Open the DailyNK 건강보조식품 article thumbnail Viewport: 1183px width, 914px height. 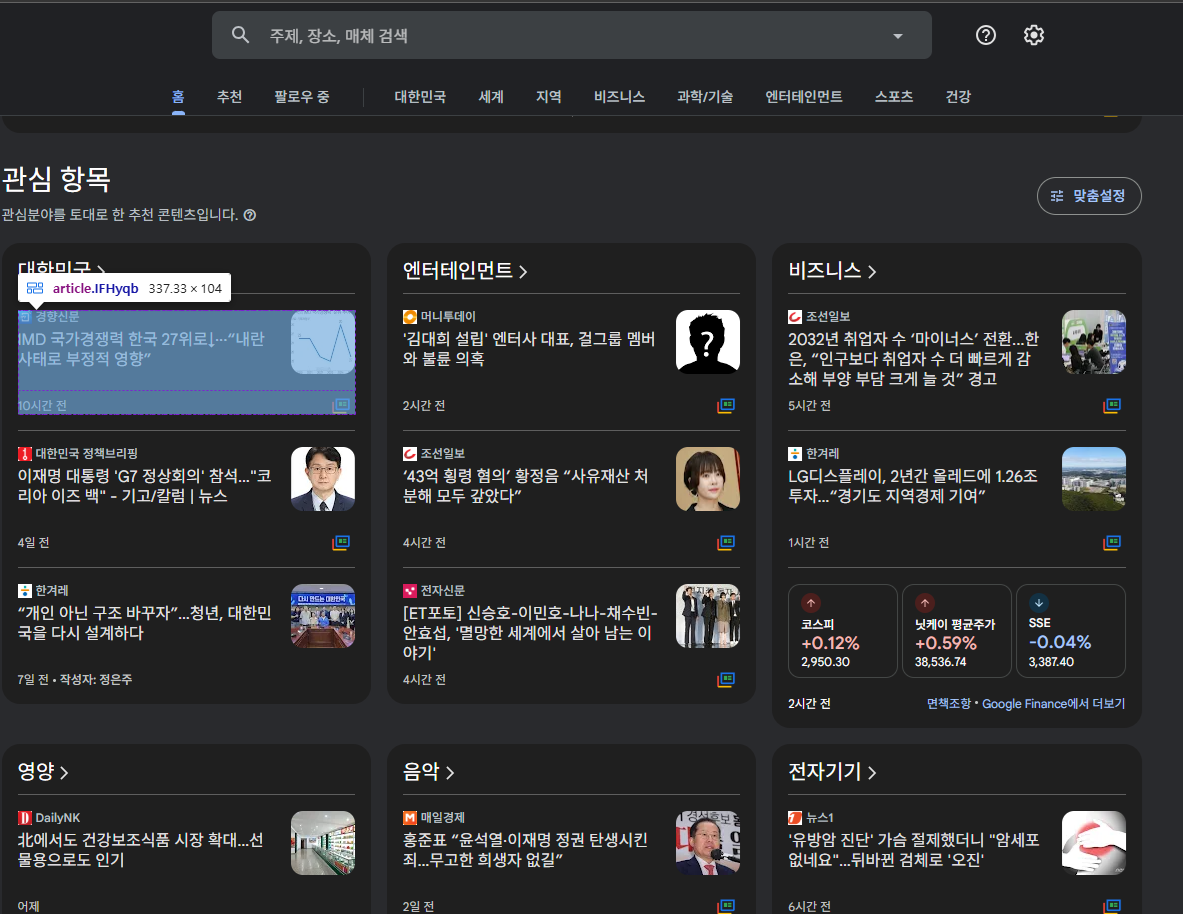pyautogui.click(x=323, y=843)
